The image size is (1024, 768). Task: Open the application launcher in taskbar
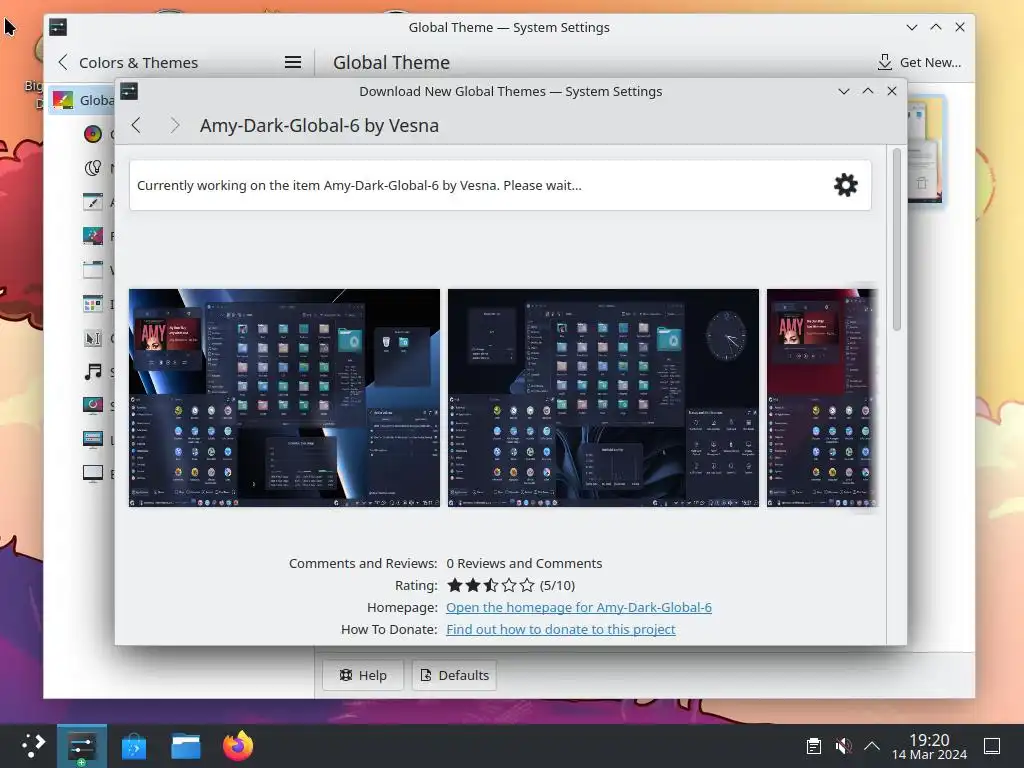[31, 746]
